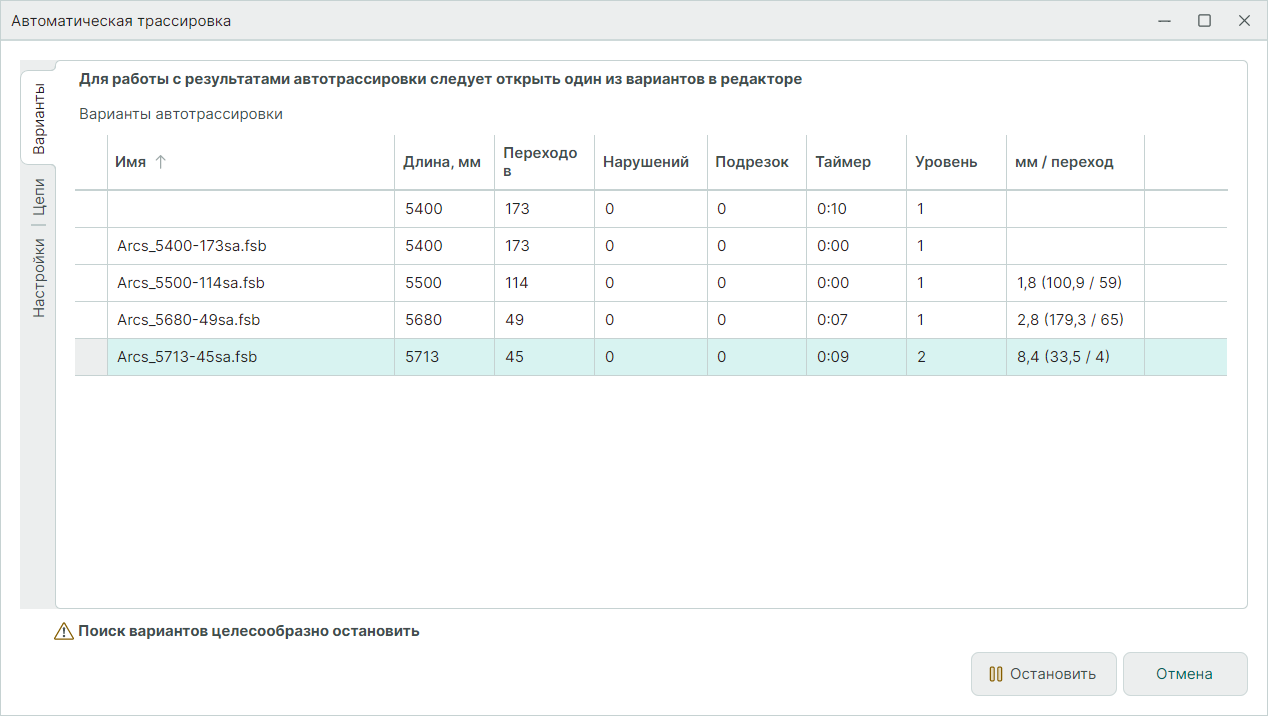The width and height of the screenshot is (1268, 716).
Task: Sort by Длина, мм column header
Action: point(442,162)
